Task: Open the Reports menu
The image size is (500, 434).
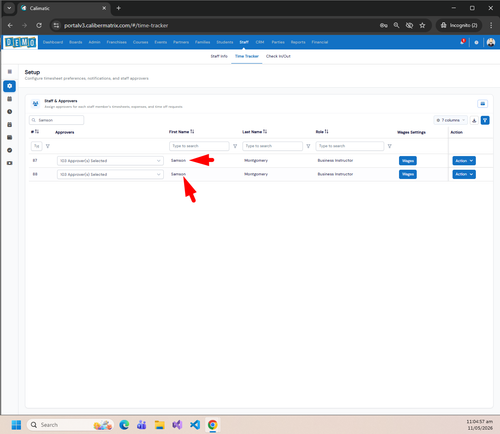Action: tap(298, 42)
